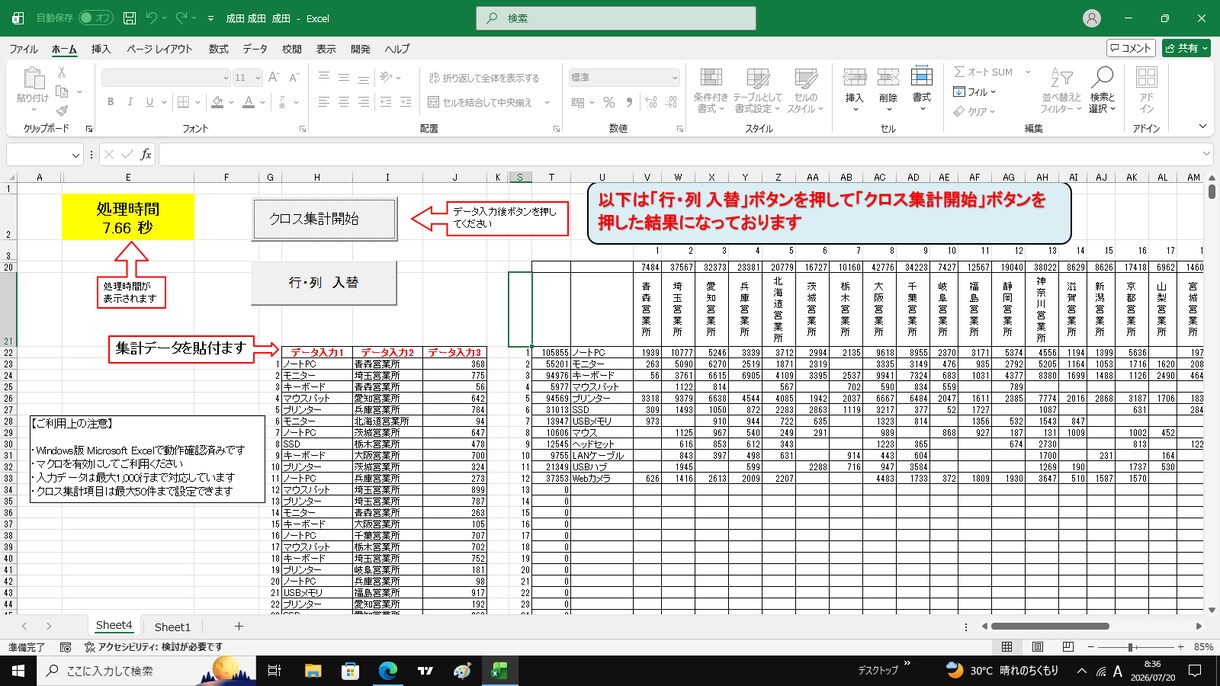Expand the Merge & Center dropdown arrow
1220x686 pixels.
(549, 101)
